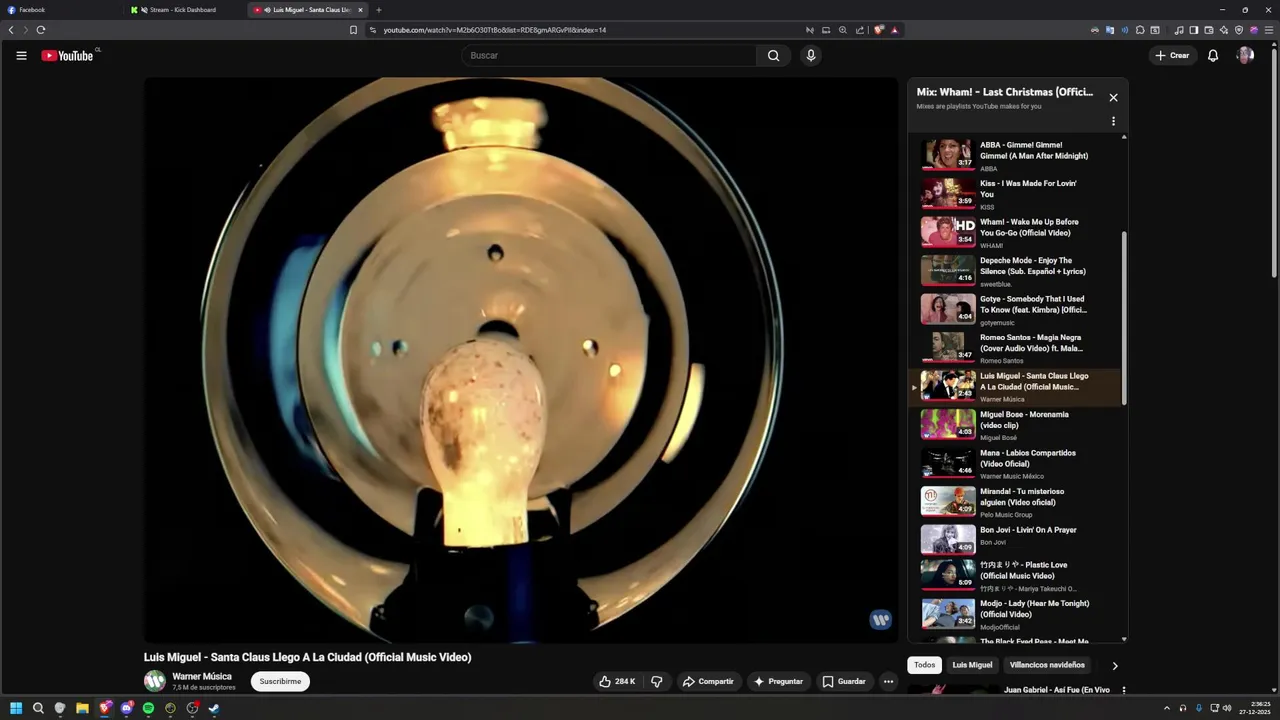Open the YouTube hamburger guide menu
Screen dimensions: 1280x720
point(21,55)
